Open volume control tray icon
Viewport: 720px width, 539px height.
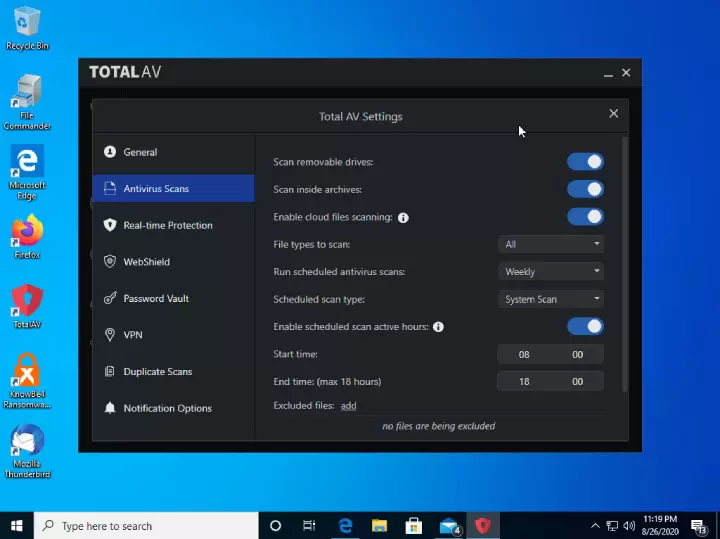pos(629,526)
